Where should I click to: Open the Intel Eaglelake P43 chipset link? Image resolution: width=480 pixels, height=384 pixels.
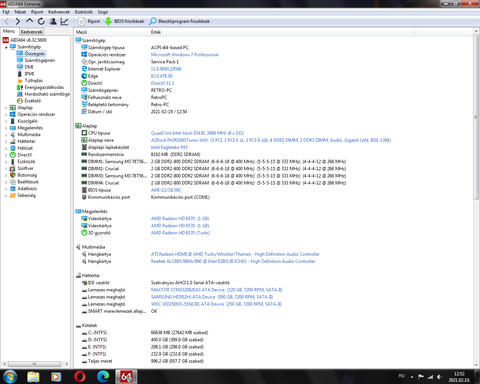tap(169, 147)
